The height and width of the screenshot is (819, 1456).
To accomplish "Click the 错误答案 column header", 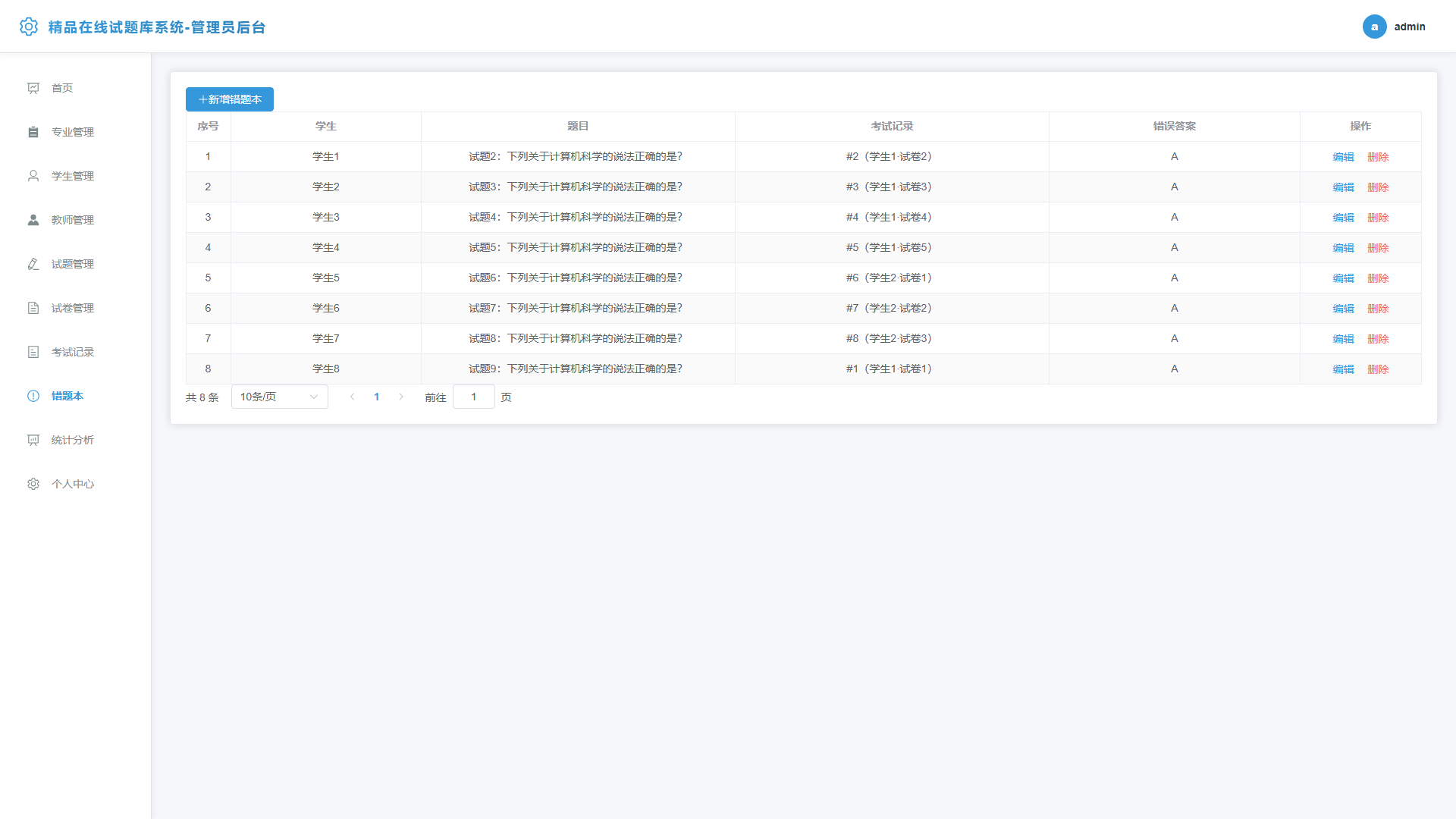I will (1175, 126).
